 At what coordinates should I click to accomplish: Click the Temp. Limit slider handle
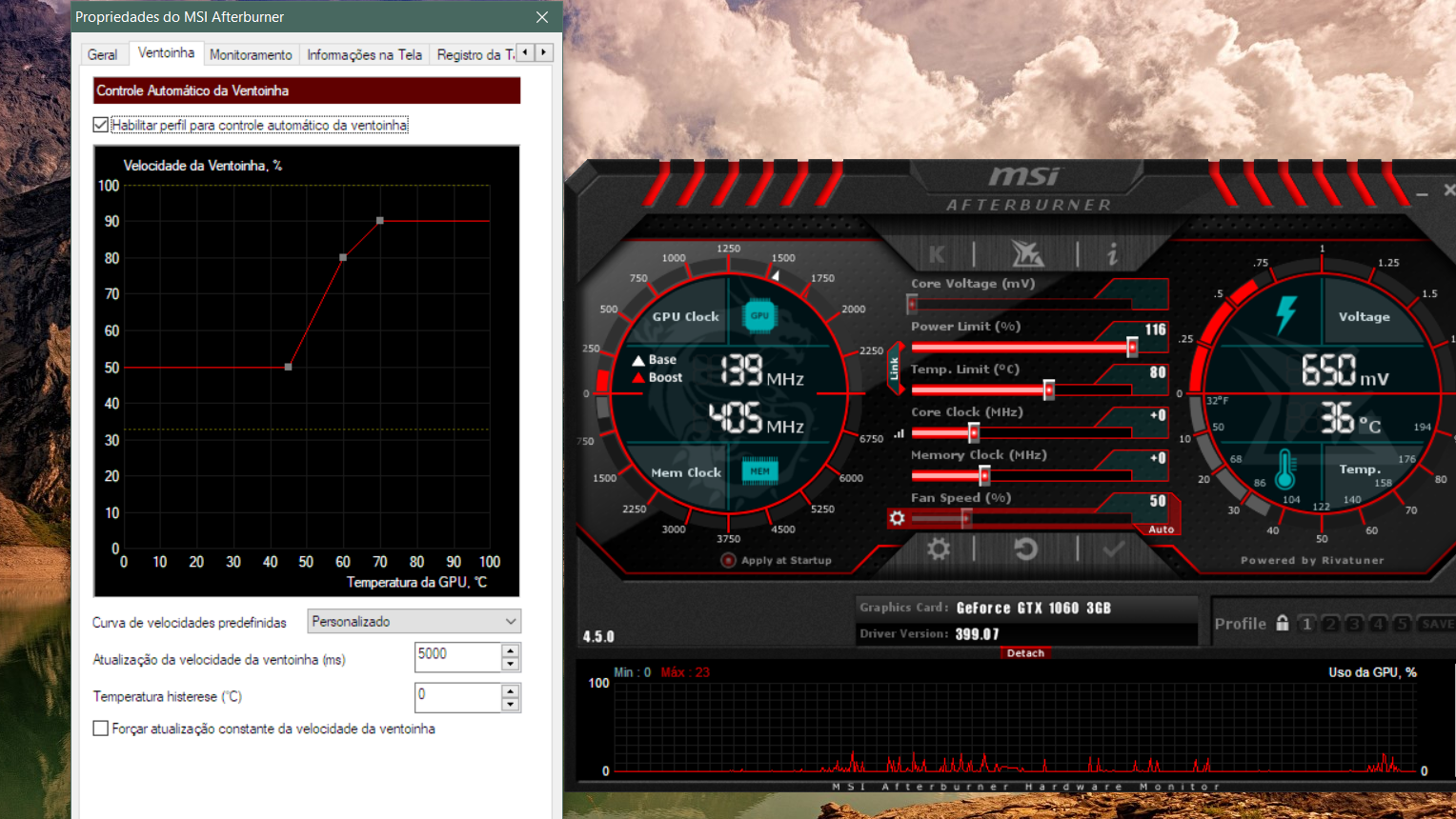tap(1049, 390)
